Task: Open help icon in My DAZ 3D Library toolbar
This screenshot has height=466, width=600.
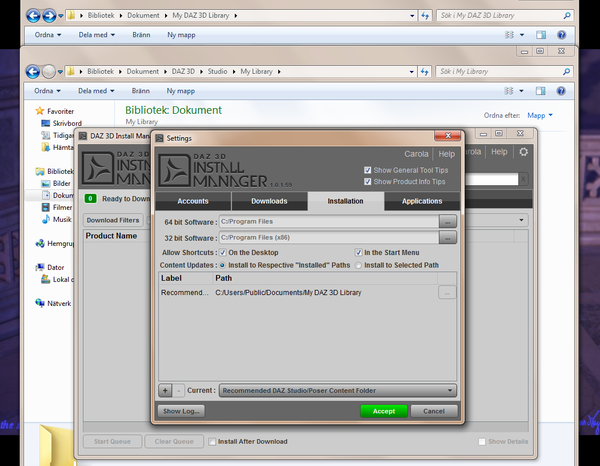Action: pos(561,35)
